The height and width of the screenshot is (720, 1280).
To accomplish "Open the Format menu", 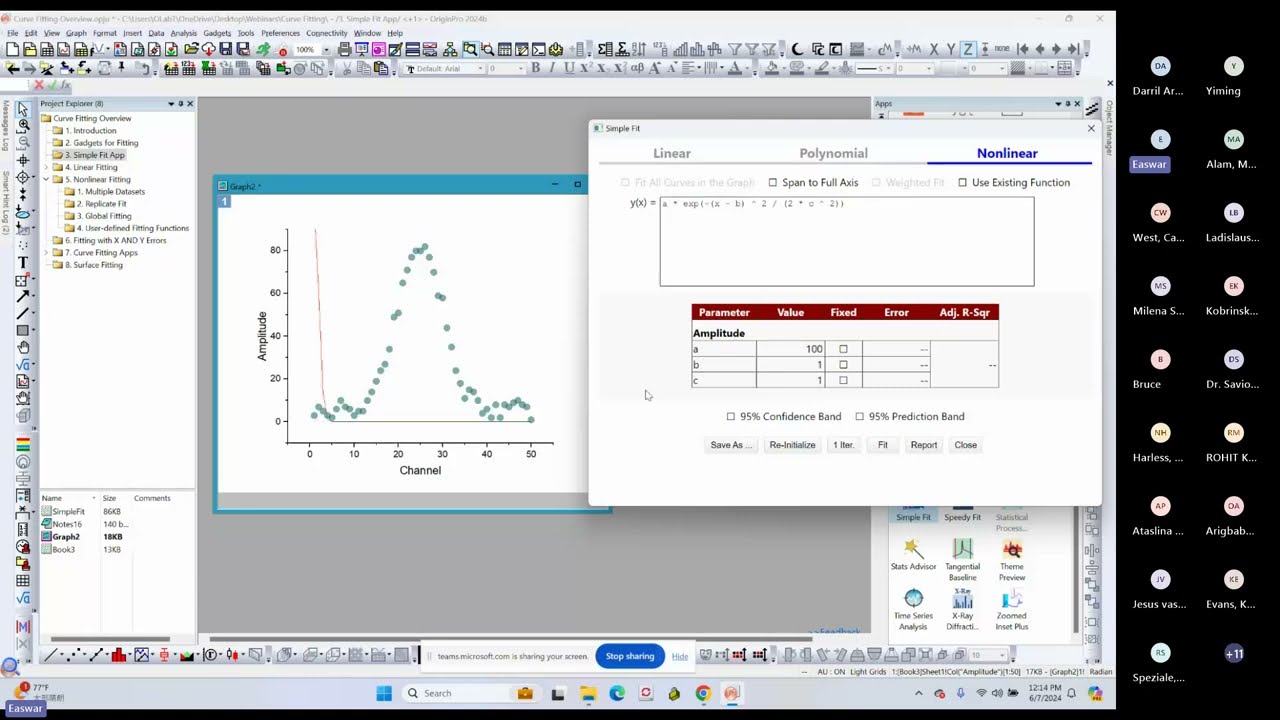I will point(105,33).
